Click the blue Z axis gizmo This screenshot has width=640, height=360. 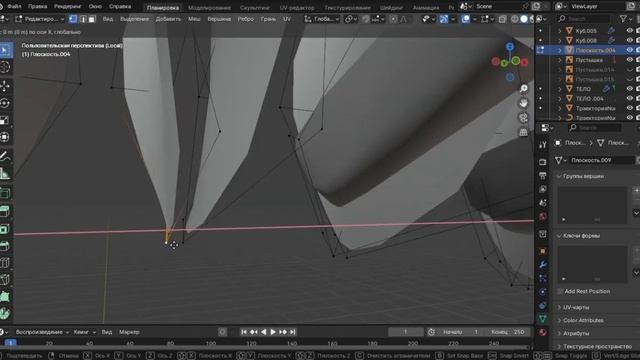click(510, 47)
